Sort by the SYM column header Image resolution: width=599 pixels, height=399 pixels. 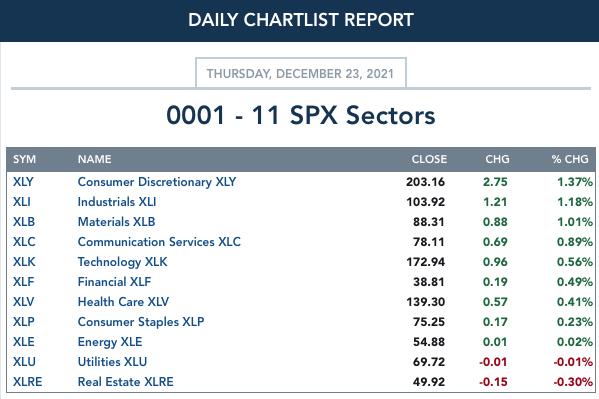pos(24,159)
